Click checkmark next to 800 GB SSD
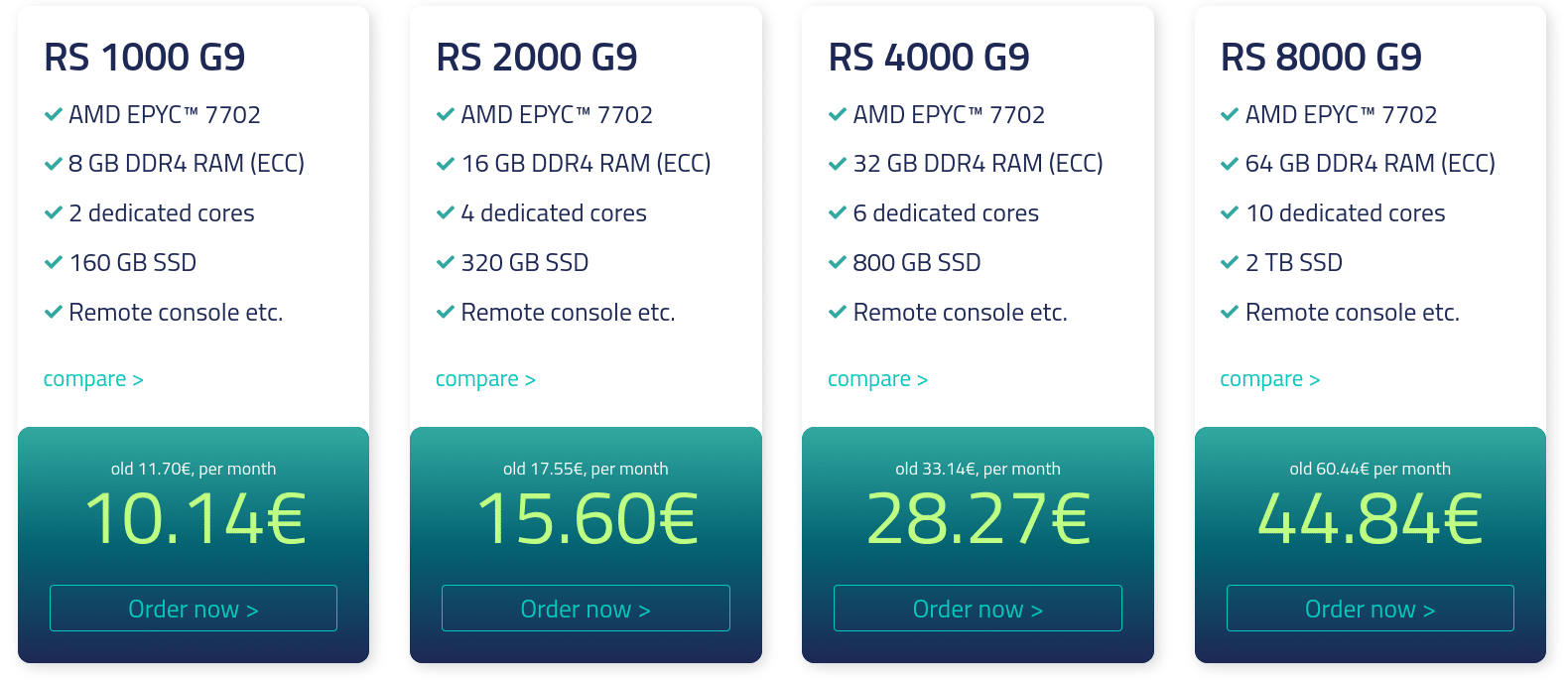1568x686 pixels. (838, 263)
